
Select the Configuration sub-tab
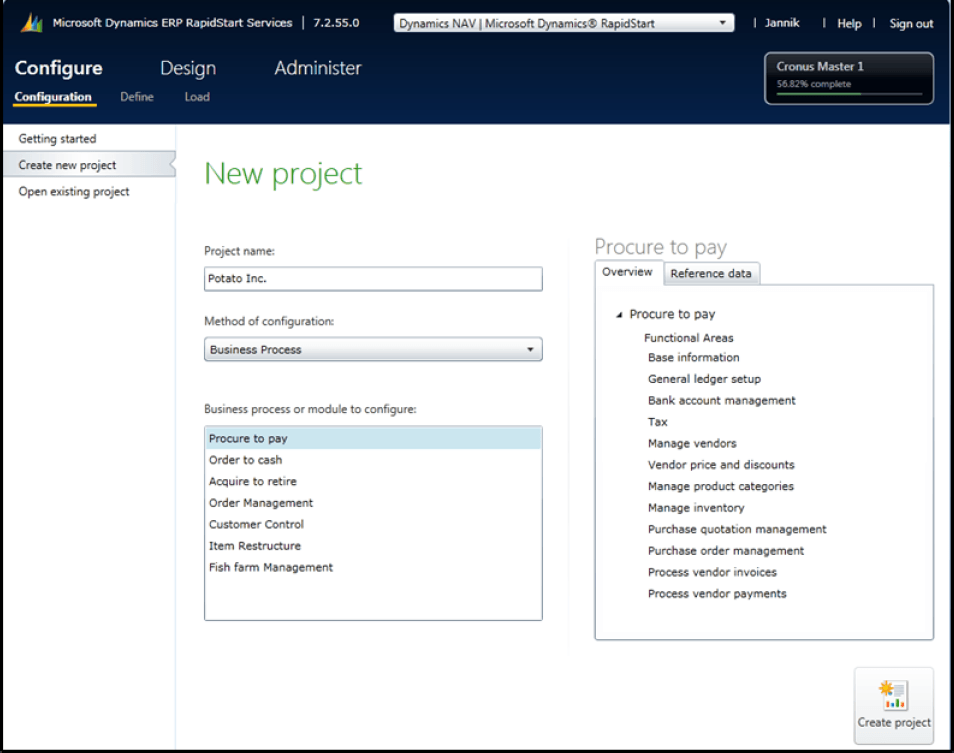click(53, 97)
